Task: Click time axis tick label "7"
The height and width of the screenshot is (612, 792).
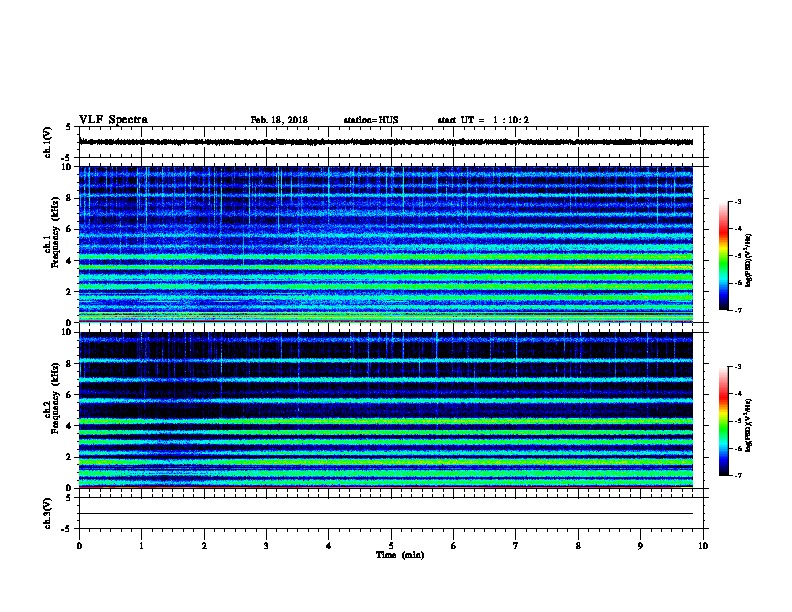Action: [516, 546]
